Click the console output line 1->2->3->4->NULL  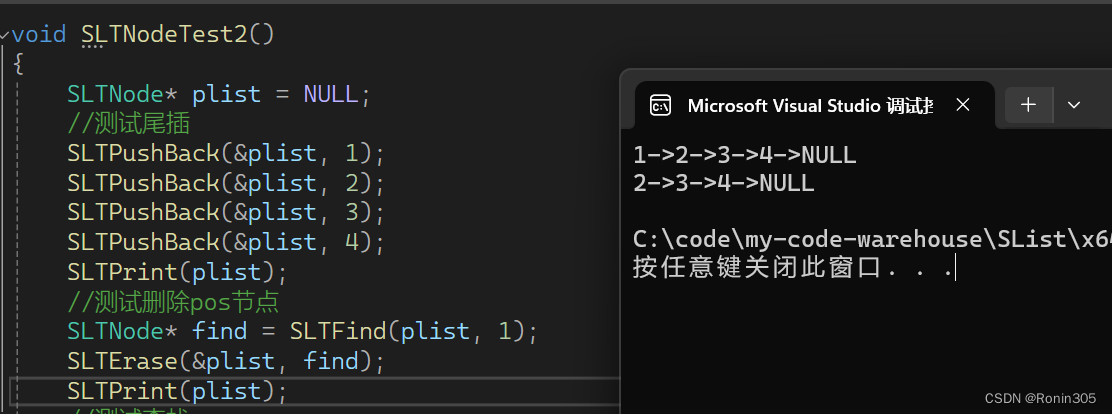pos(745,155)
